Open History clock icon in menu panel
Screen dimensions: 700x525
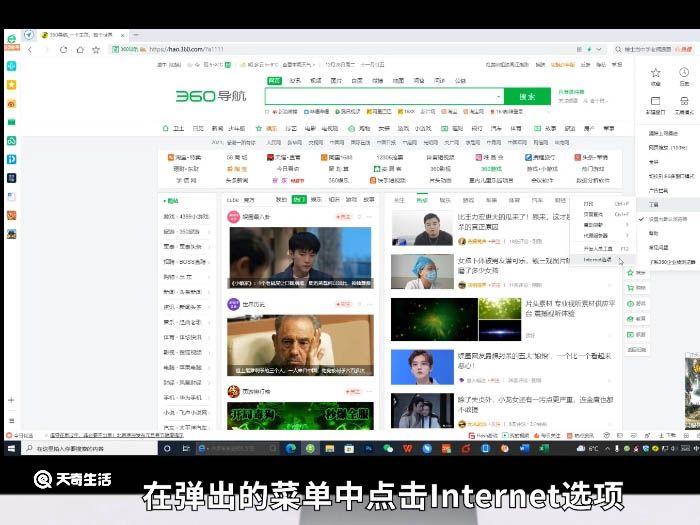coord(684,72)
